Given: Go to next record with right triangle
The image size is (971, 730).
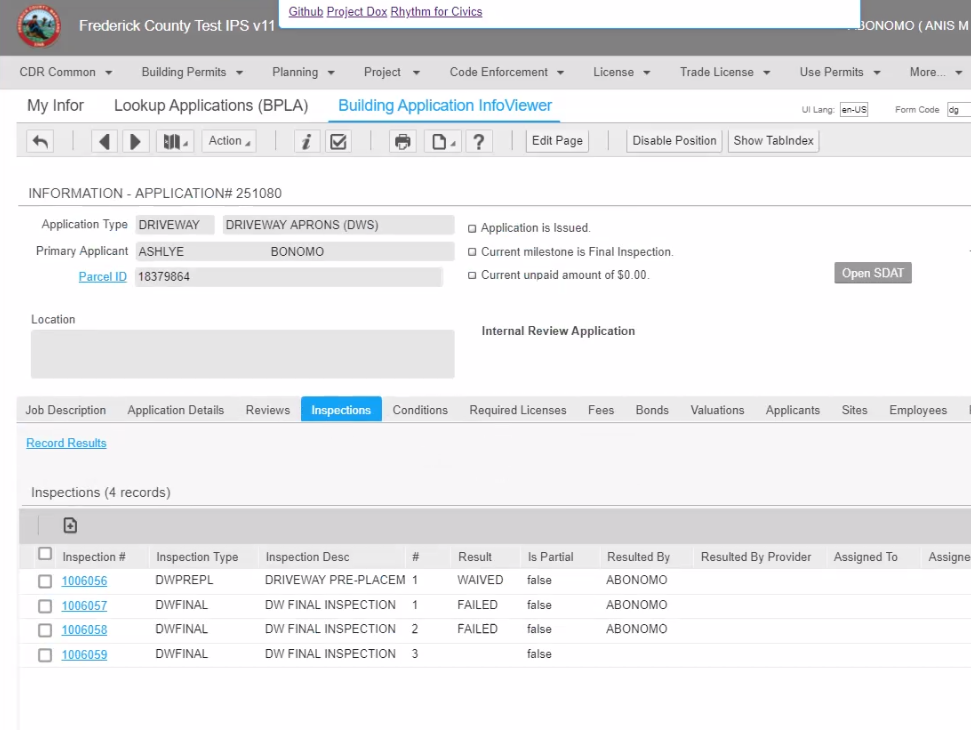Looking at the screenshot, I should (135, 141).
